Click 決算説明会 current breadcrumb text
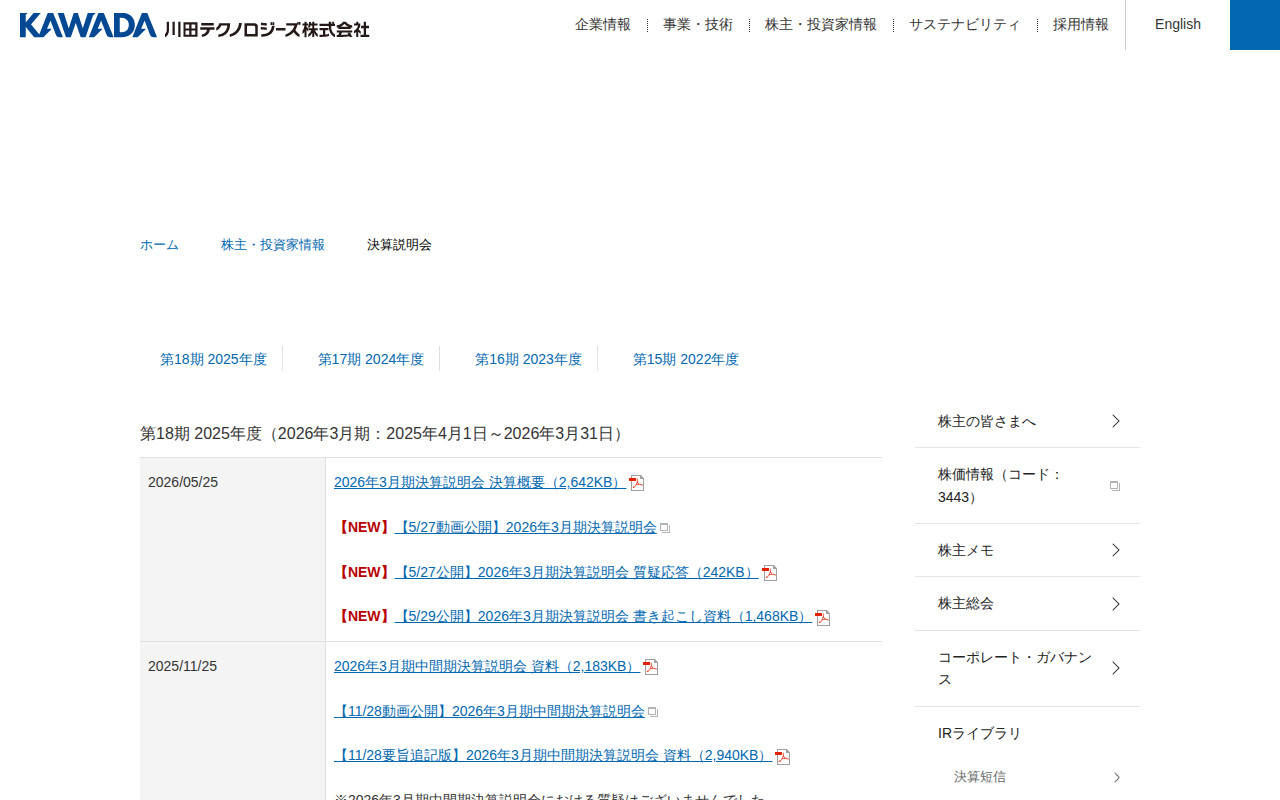The width and height of the screenshot is (1280, 800). click(x=399, y=245)
